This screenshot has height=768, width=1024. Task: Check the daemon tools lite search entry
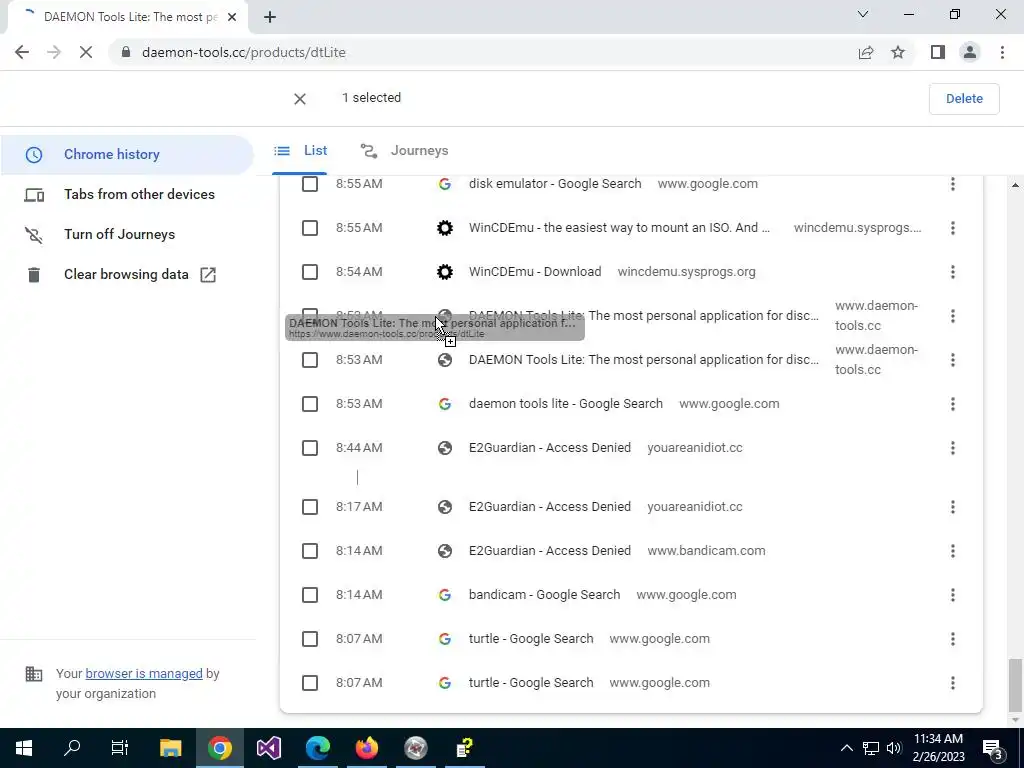pos(310,404)
